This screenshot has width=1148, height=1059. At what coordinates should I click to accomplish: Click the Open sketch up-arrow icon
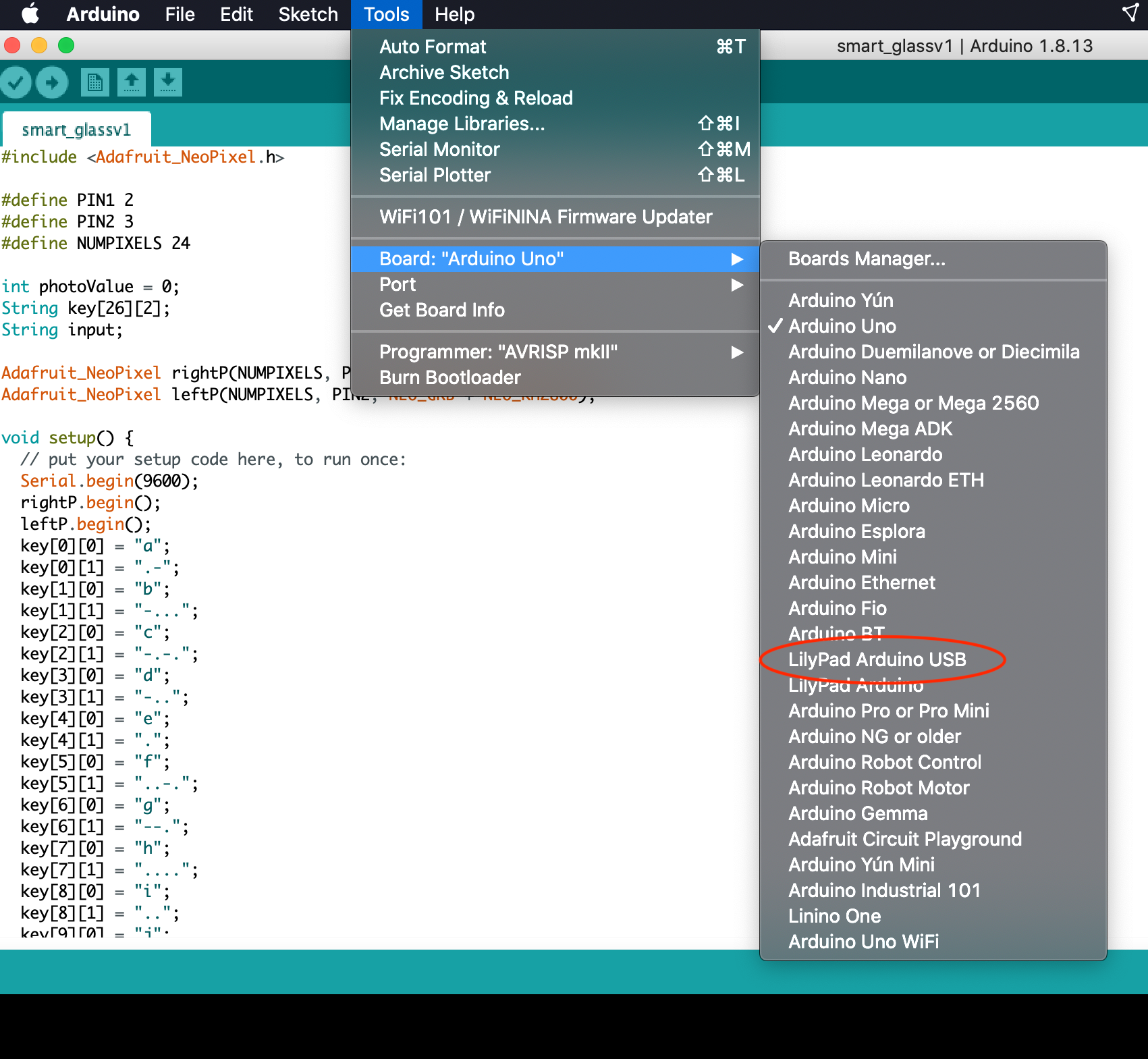(132, 82)
